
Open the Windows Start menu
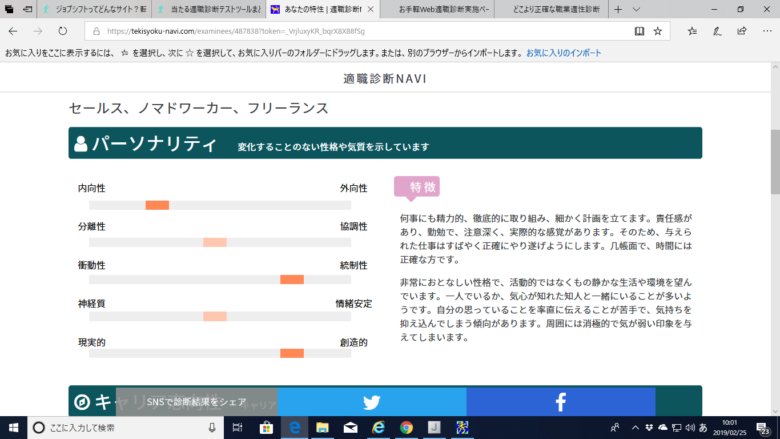pyautogui.click(x=13, y=428)
